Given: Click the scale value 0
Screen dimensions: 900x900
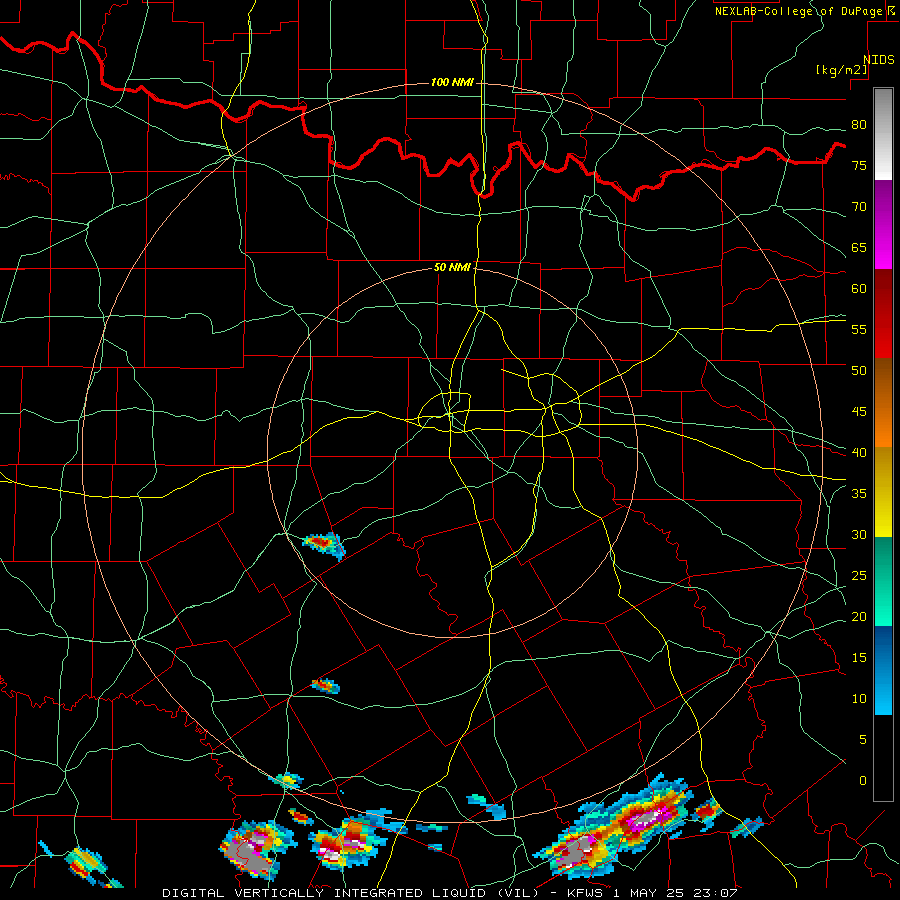Looking at the screenshot, I should coord(863,781).
